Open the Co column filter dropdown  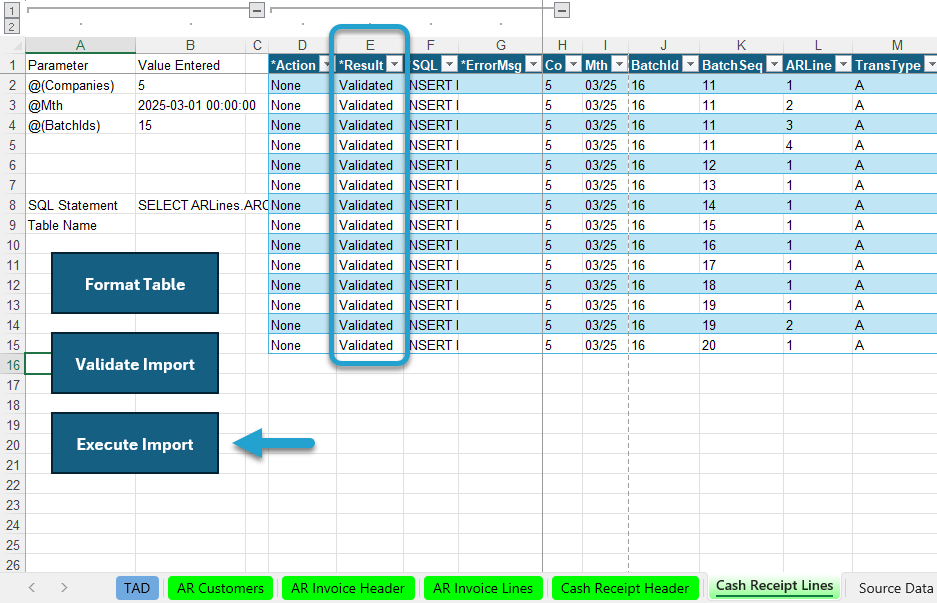(x=573, y=65)
